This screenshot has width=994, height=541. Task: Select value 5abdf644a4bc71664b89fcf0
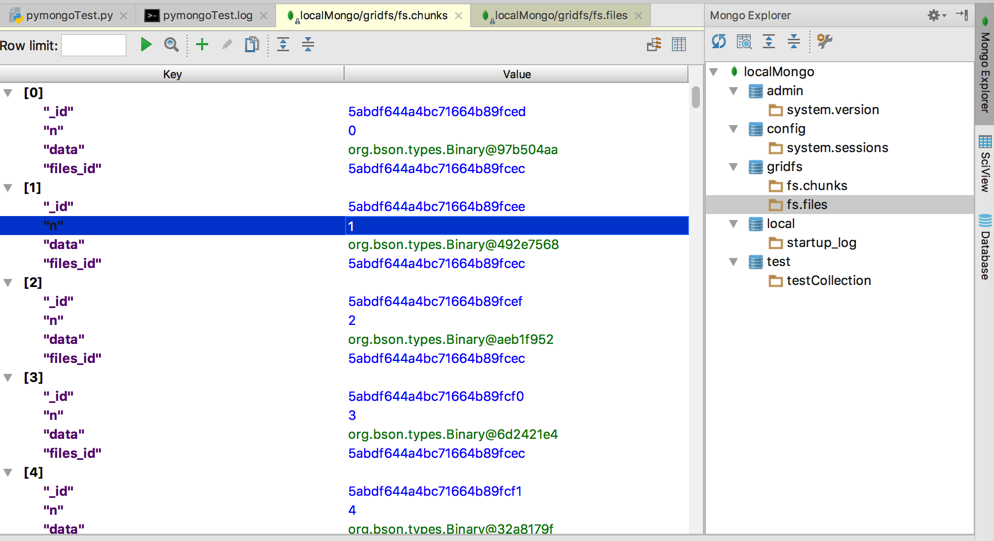point(436,397)
